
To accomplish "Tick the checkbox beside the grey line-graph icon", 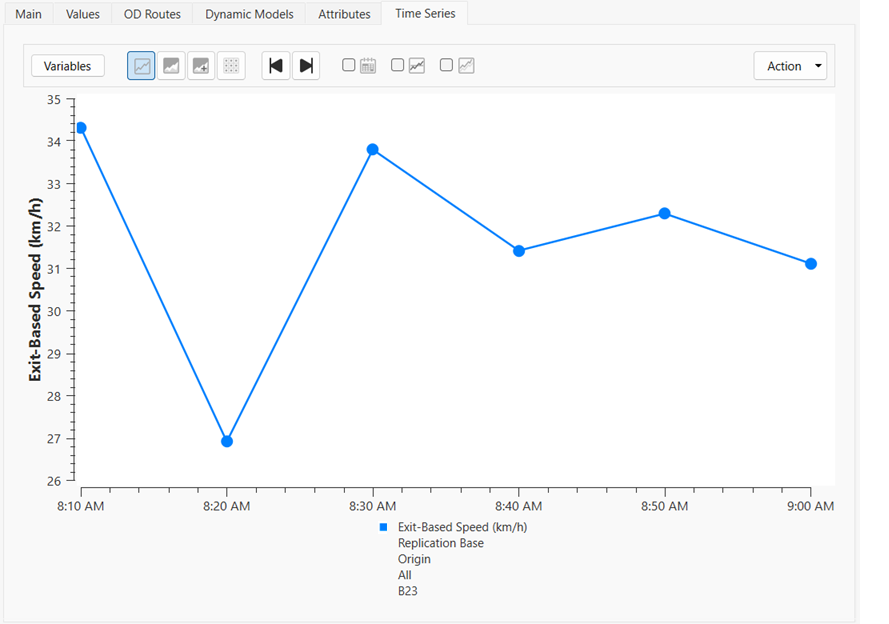I will coord(446,65).
